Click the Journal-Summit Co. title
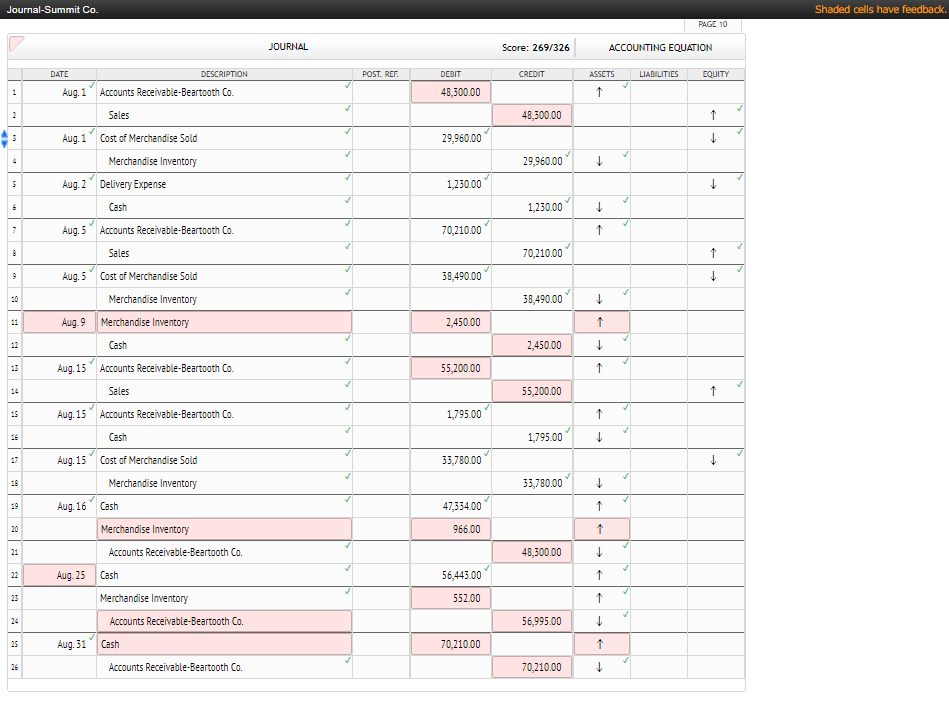 pos(53,10)
